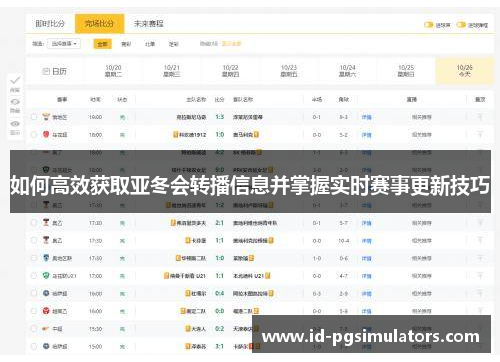Click league icon in the 17:00 U21 row
The height and width of the screenshot is (362, 500).
pos(46,275)
